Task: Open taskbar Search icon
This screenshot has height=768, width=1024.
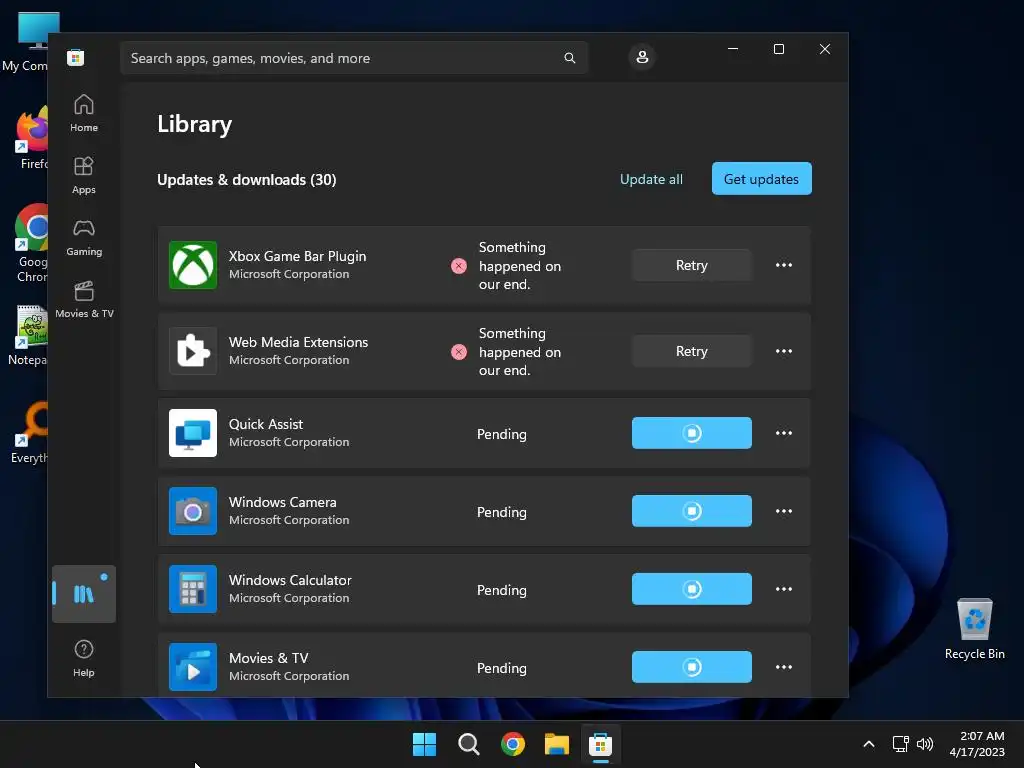Action: click(x=469, y=744)
